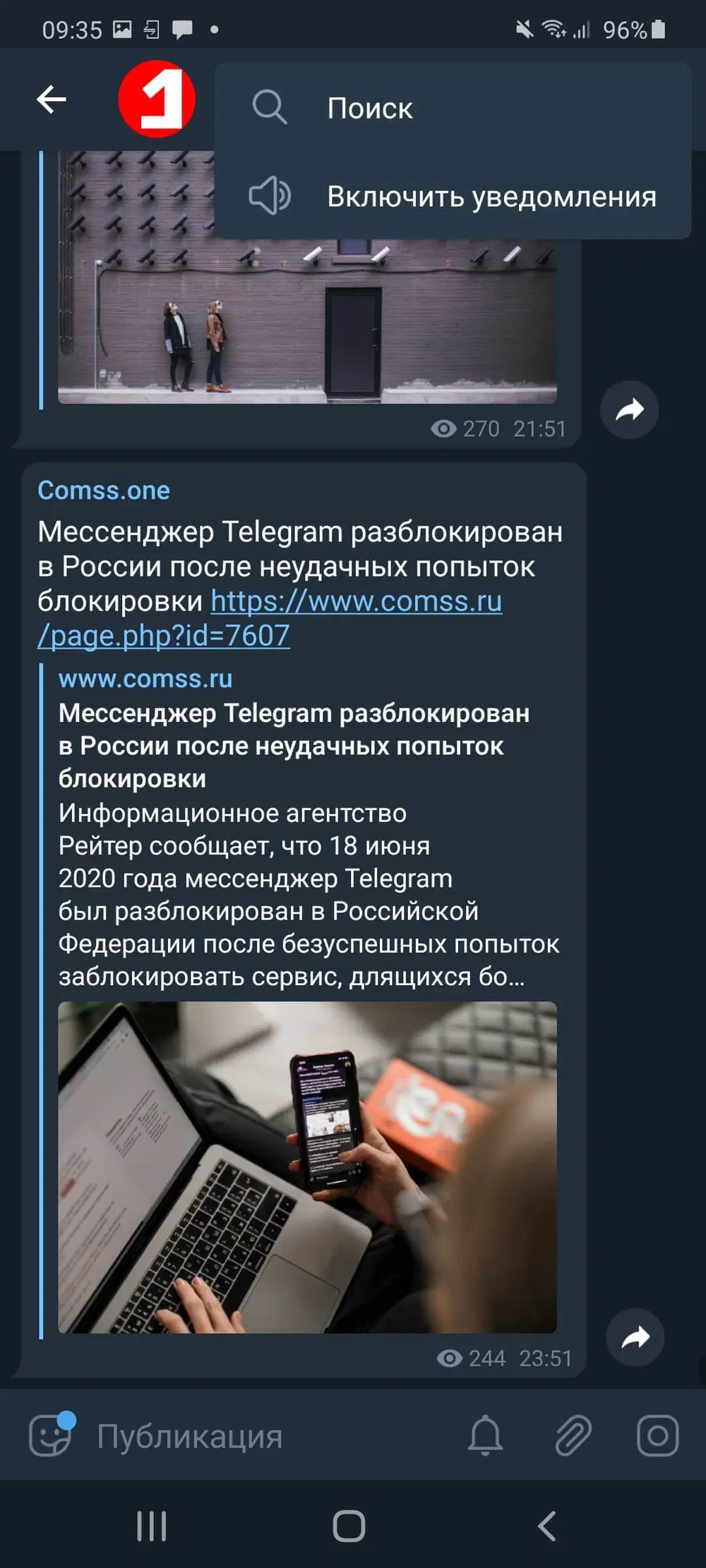
Task: Toggle silent broadcast bell icon
Action: pos(486,1436)
